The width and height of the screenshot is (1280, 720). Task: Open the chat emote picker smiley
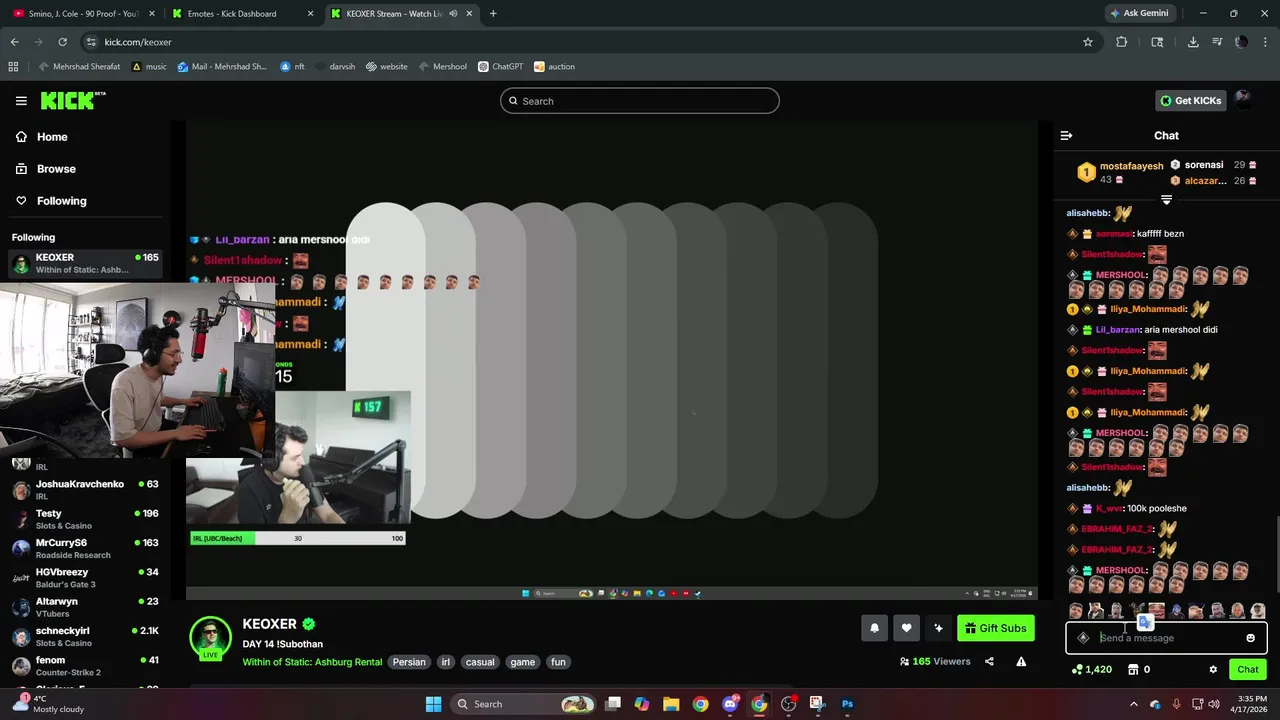pos(1250,638)
